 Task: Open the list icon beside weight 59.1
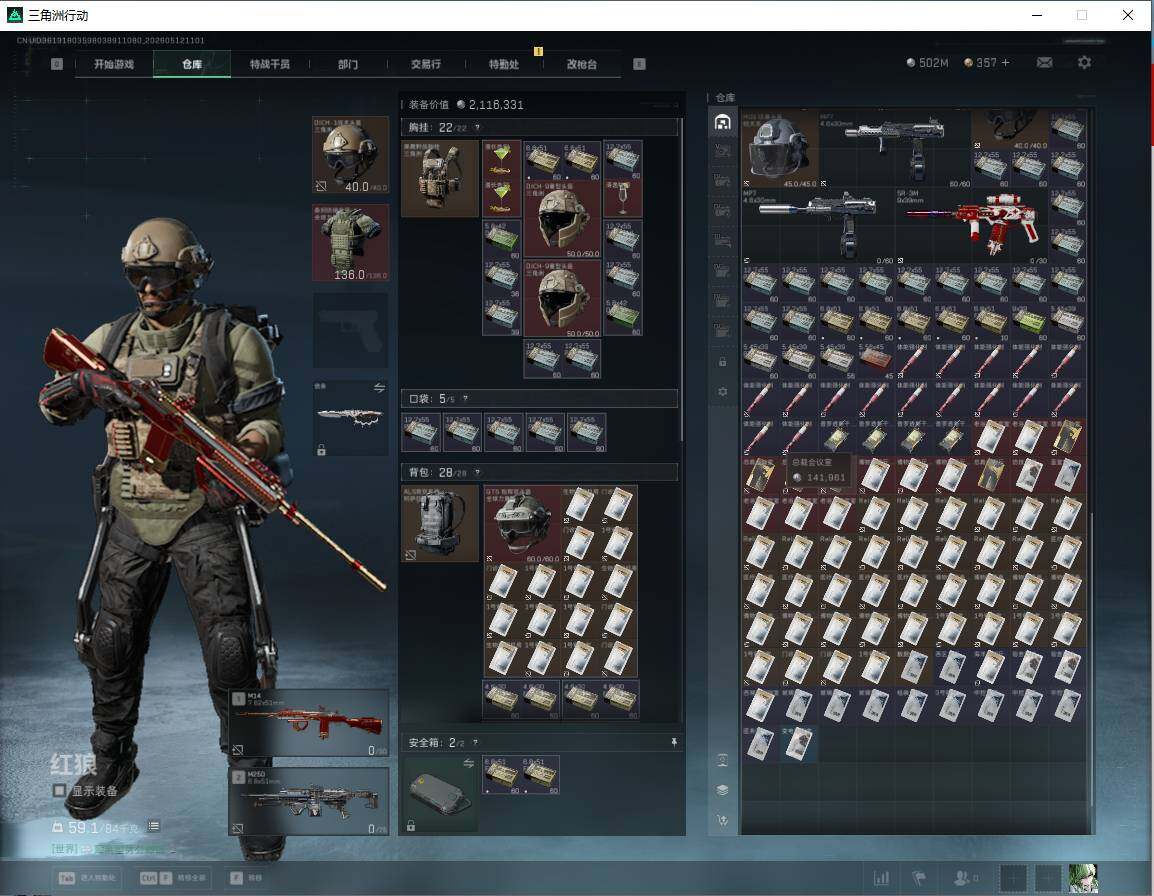(x=153, y=826)
